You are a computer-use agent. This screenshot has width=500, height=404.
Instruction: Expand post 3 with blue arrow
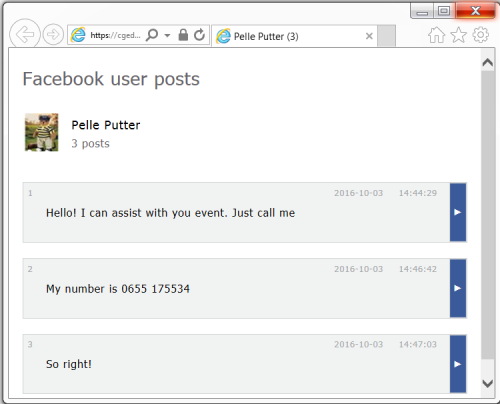[x=458, y=364]
